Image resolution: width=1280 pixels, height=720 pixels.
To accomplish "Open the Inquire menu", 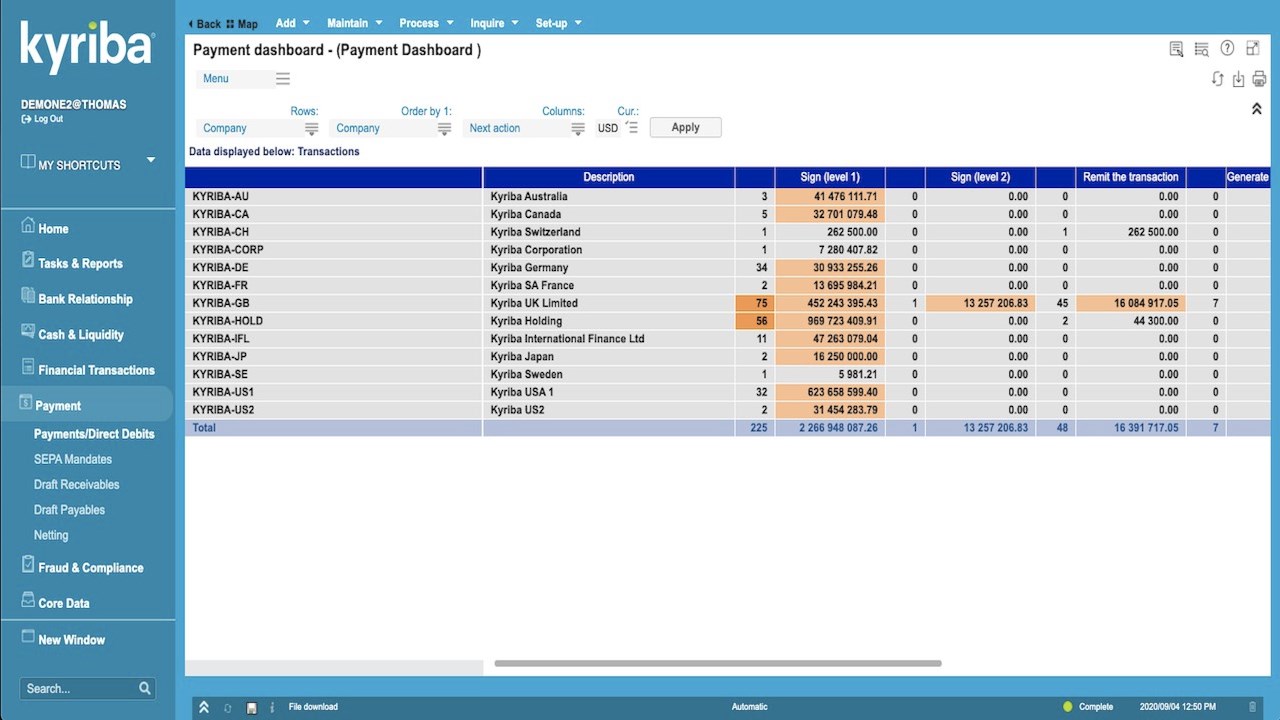I will coord(495,23).
